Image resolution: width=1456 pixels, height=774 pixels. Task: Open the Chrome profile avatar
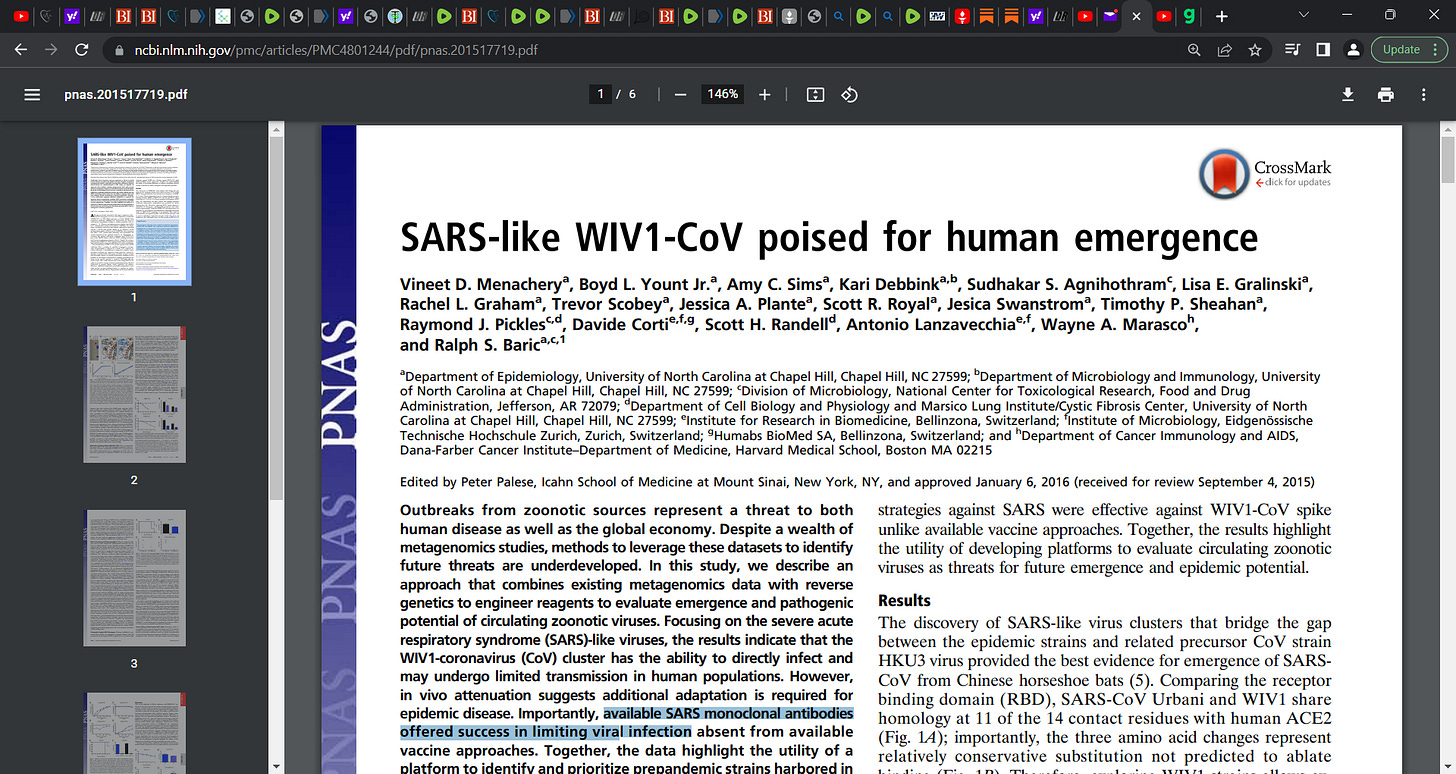[x=1353, y=49]
